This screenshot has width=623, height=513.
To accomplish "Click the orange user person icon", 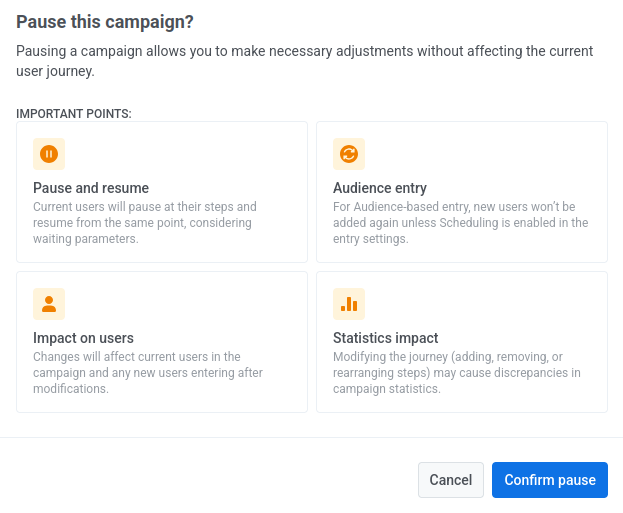I will pyautogui.click(x=49, y=304).
